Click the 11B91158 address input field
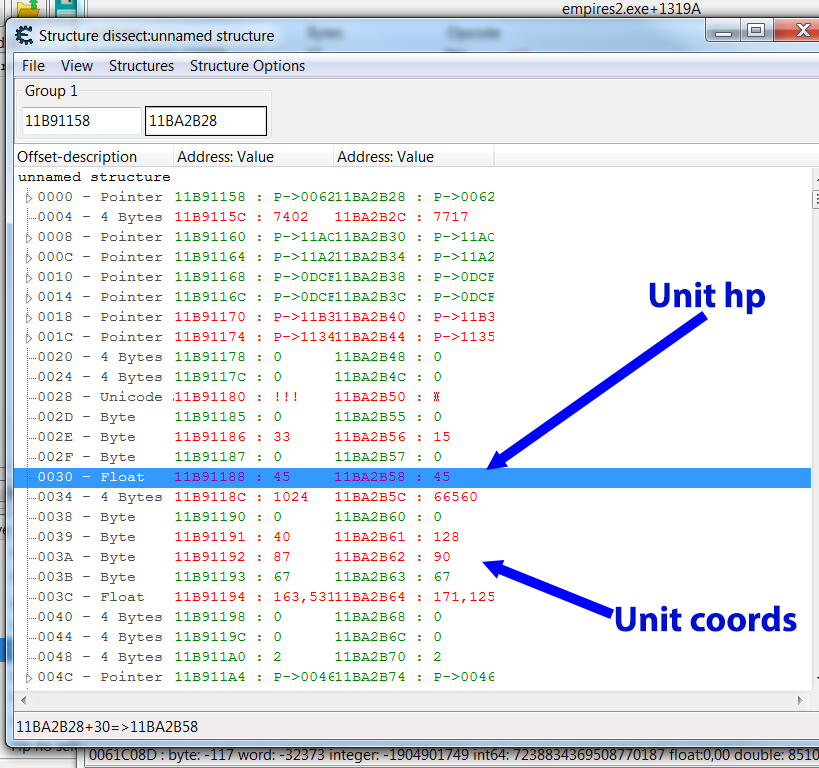 tap(82, 121)
